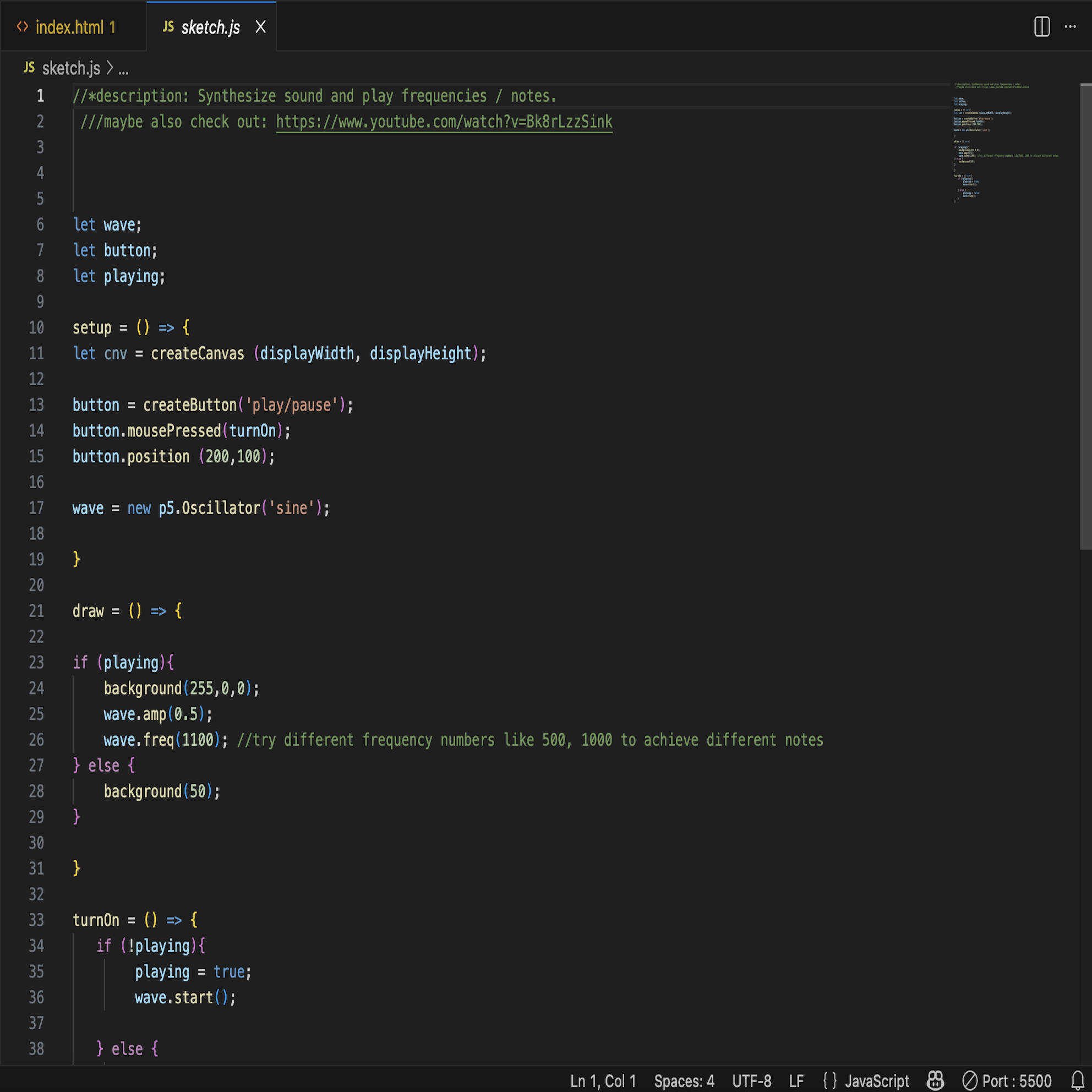Close the sketch.js tab
The width and height of the screenshot is (1092, 1092).
point(260,26)
